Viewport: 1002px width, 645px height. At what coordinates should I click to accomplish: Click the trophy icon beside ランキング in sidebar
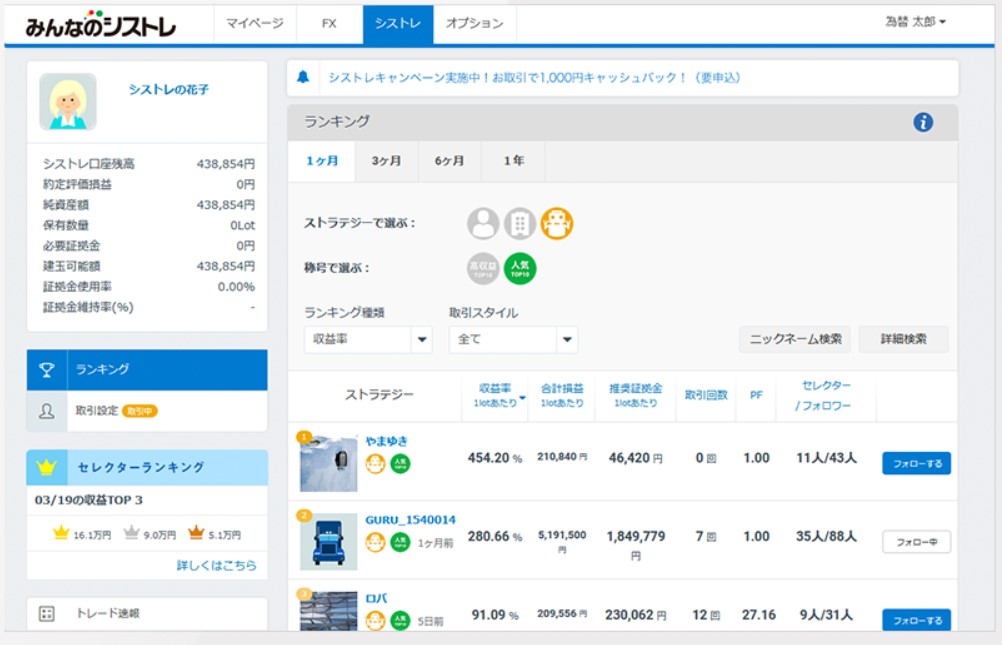[x=47, y=370]
